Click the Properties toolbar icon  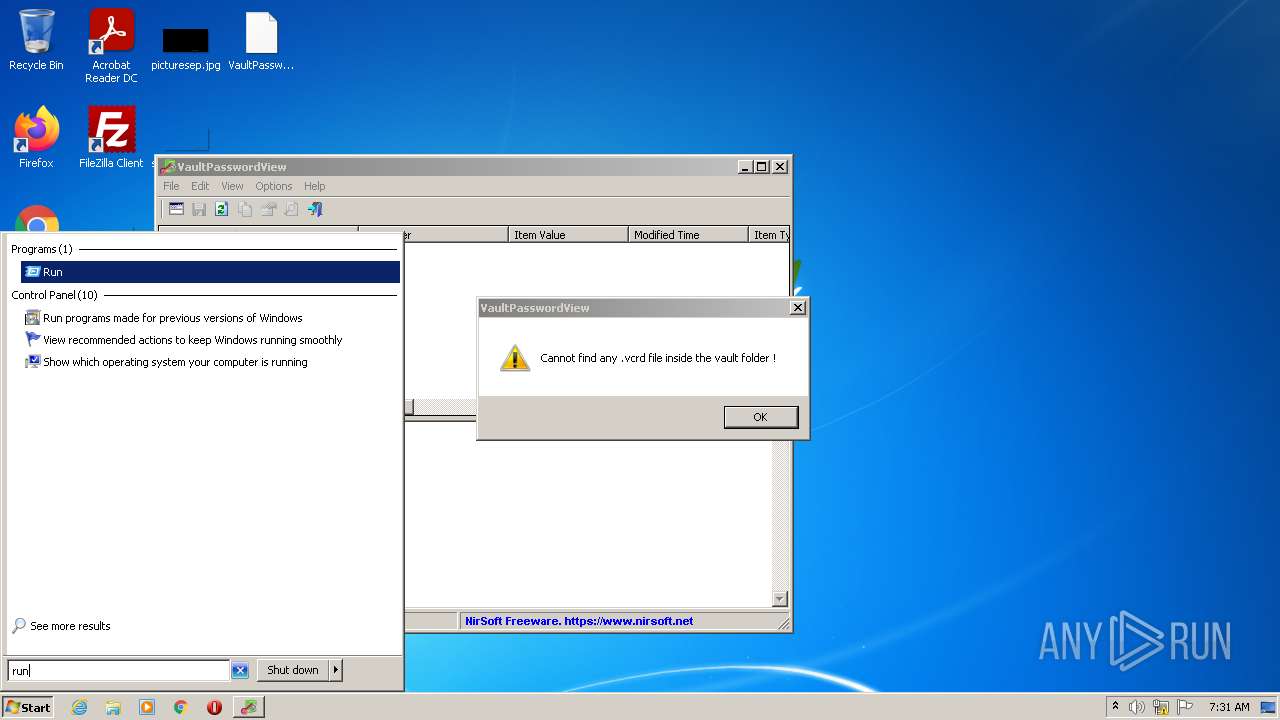[x=268, y=209]
